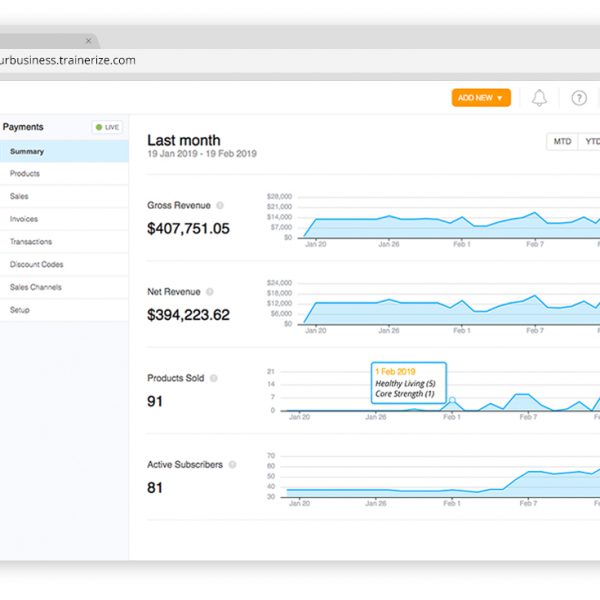
Task: Click the info icon beside Active Subscribers
Action: point(232,465)
